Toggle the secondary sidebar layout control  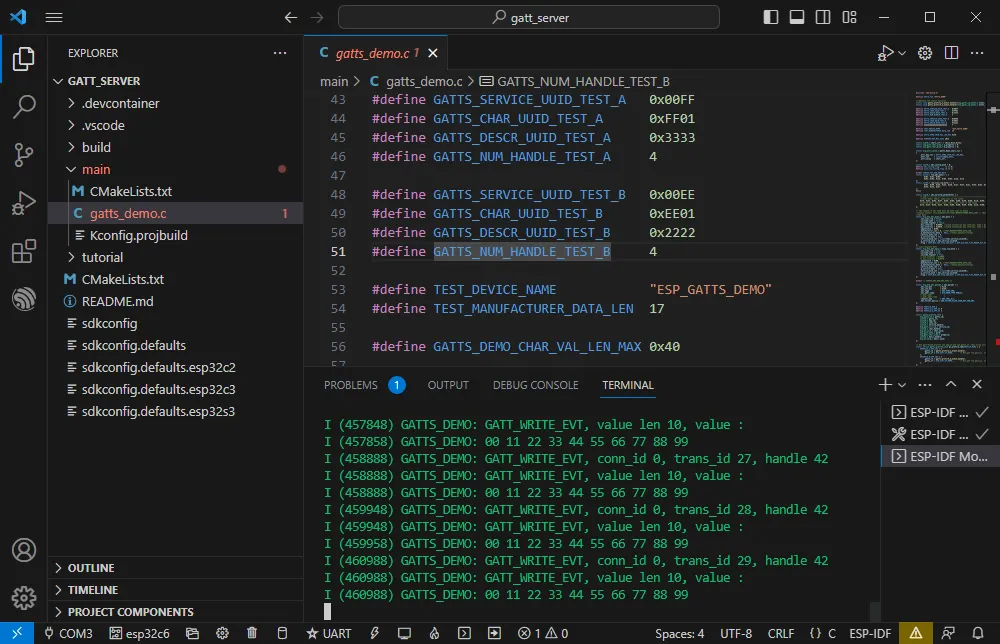click(x=822, y=16)
